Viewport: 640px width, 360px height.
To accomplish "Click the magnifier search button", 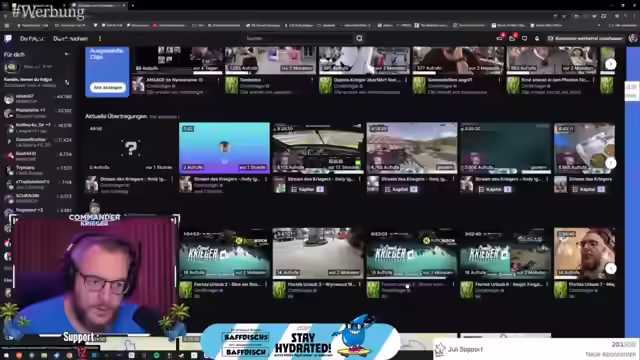I will click(x=359, y=38).
